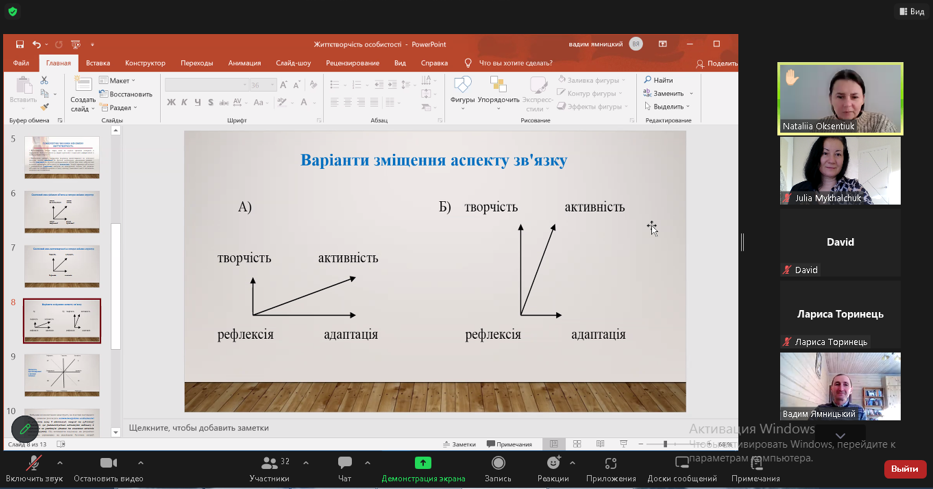Switch to Слайд-шоу ribbon tab
The width and height of the screenshot is (933, 489).
(293, 63)
